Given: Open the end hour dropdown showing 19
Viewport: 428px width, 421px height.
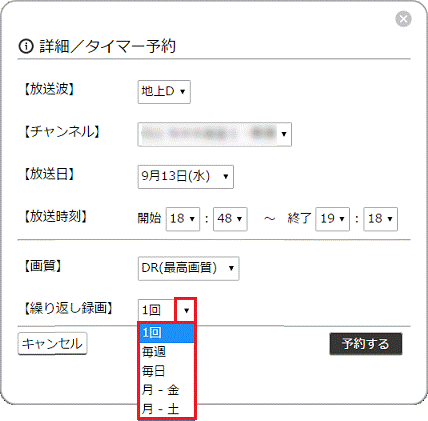Looking at the screenshot, I should (332, 219).
